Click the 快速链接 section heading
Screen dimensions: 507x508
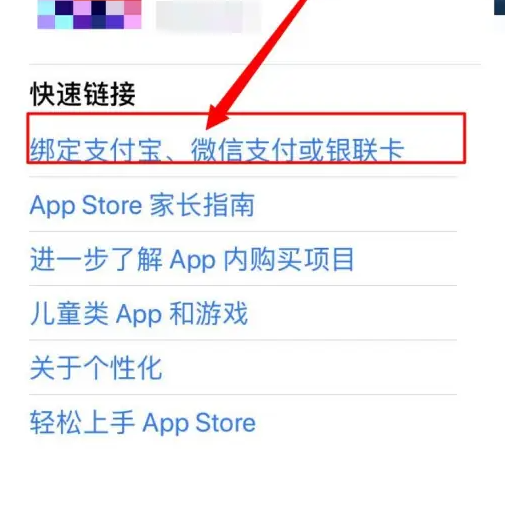[x=83, y=94]
